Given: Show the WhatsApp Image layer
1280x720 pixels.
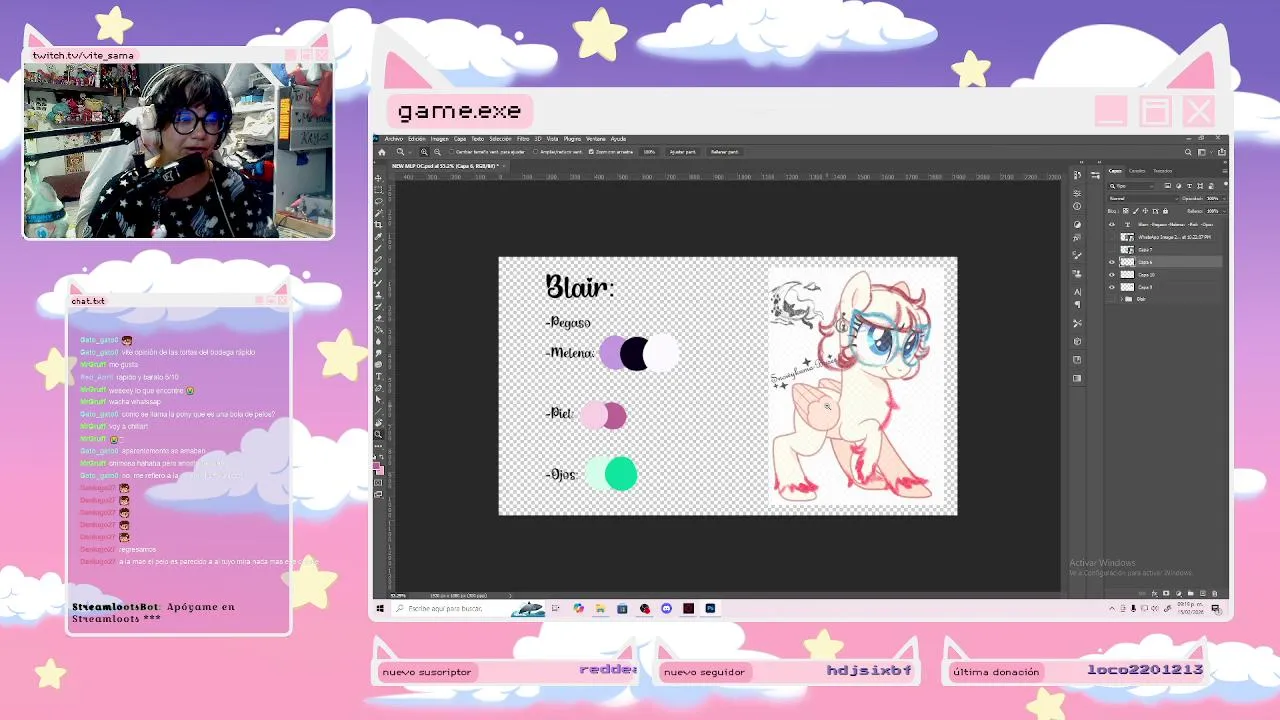Looking at the screenshot, I should [x=1112, y=237].
